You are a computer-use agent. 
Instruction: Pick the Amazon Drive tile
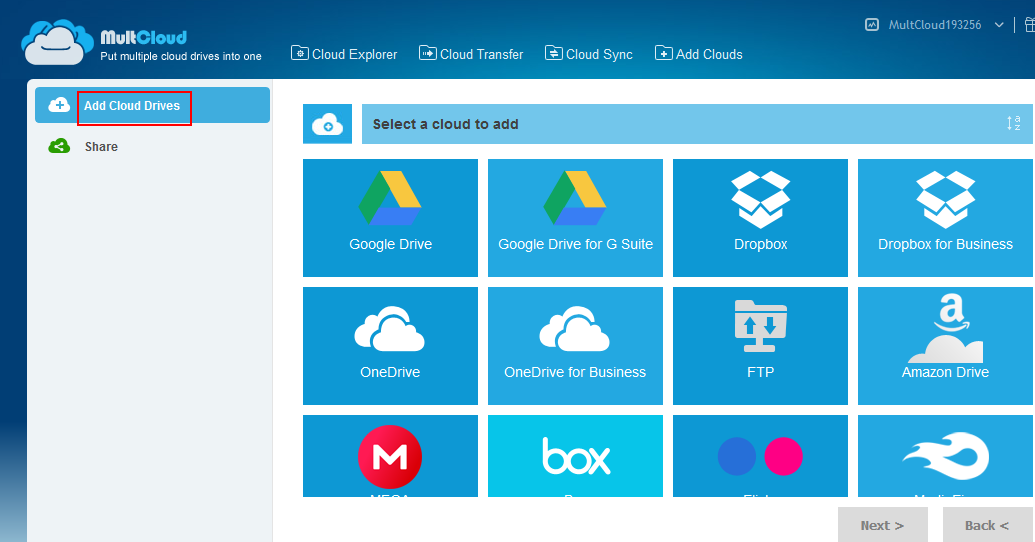point(945,345)
